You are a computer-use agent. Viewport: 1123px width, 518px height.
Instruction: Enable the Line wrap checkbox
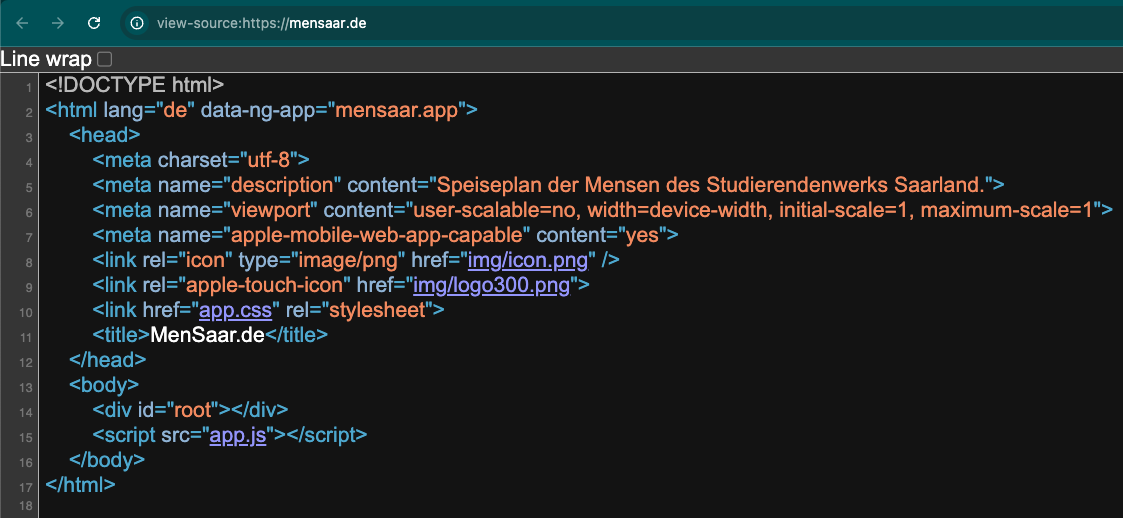[x=105, y=59]
